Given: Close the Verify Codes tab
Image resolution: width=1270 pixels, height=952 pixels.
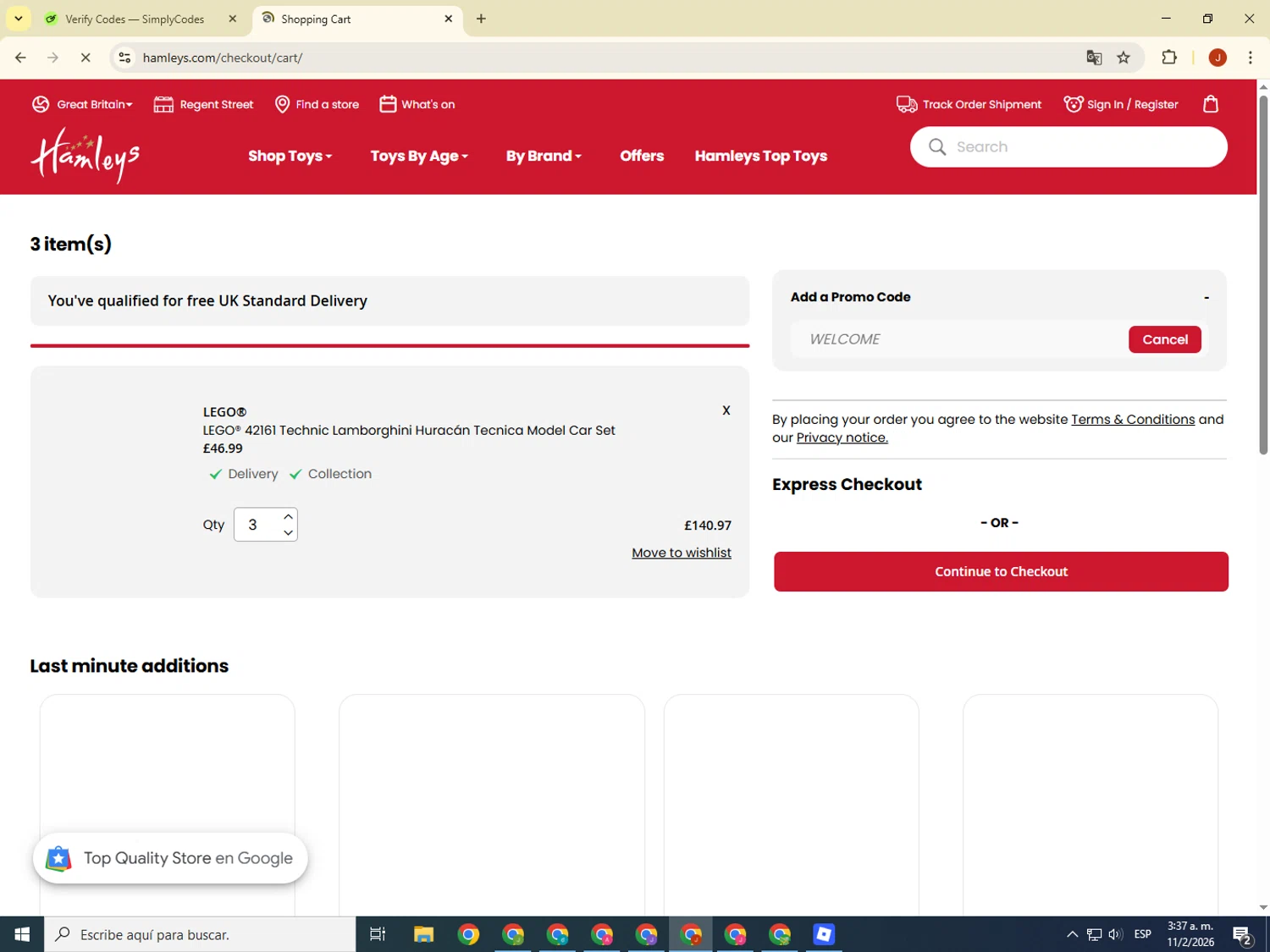Looking at the screenshot, I should click(233, 19).
